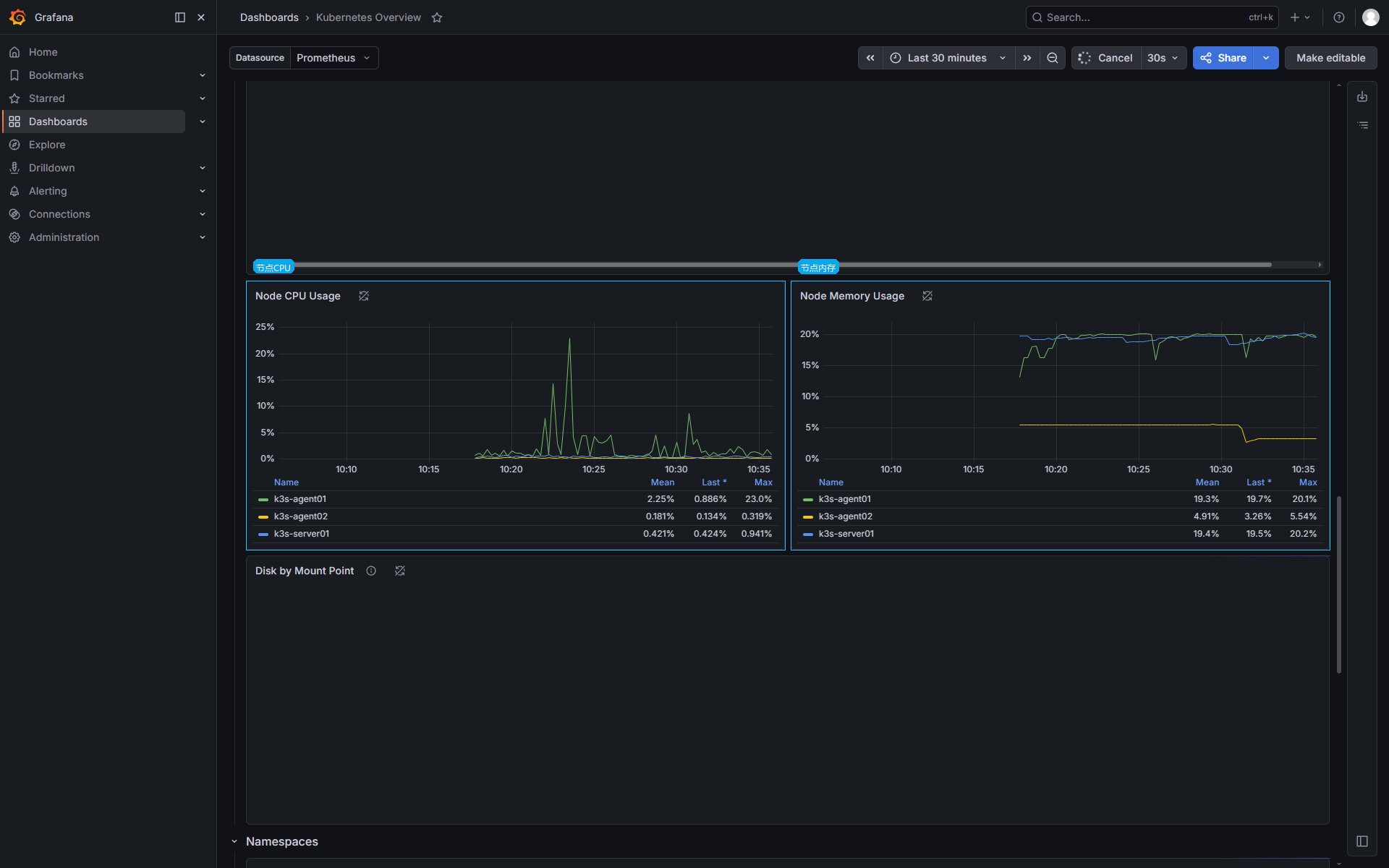Click the Grafana logo icon
This screenshot has width=1389, height=868.
point(18,17)
